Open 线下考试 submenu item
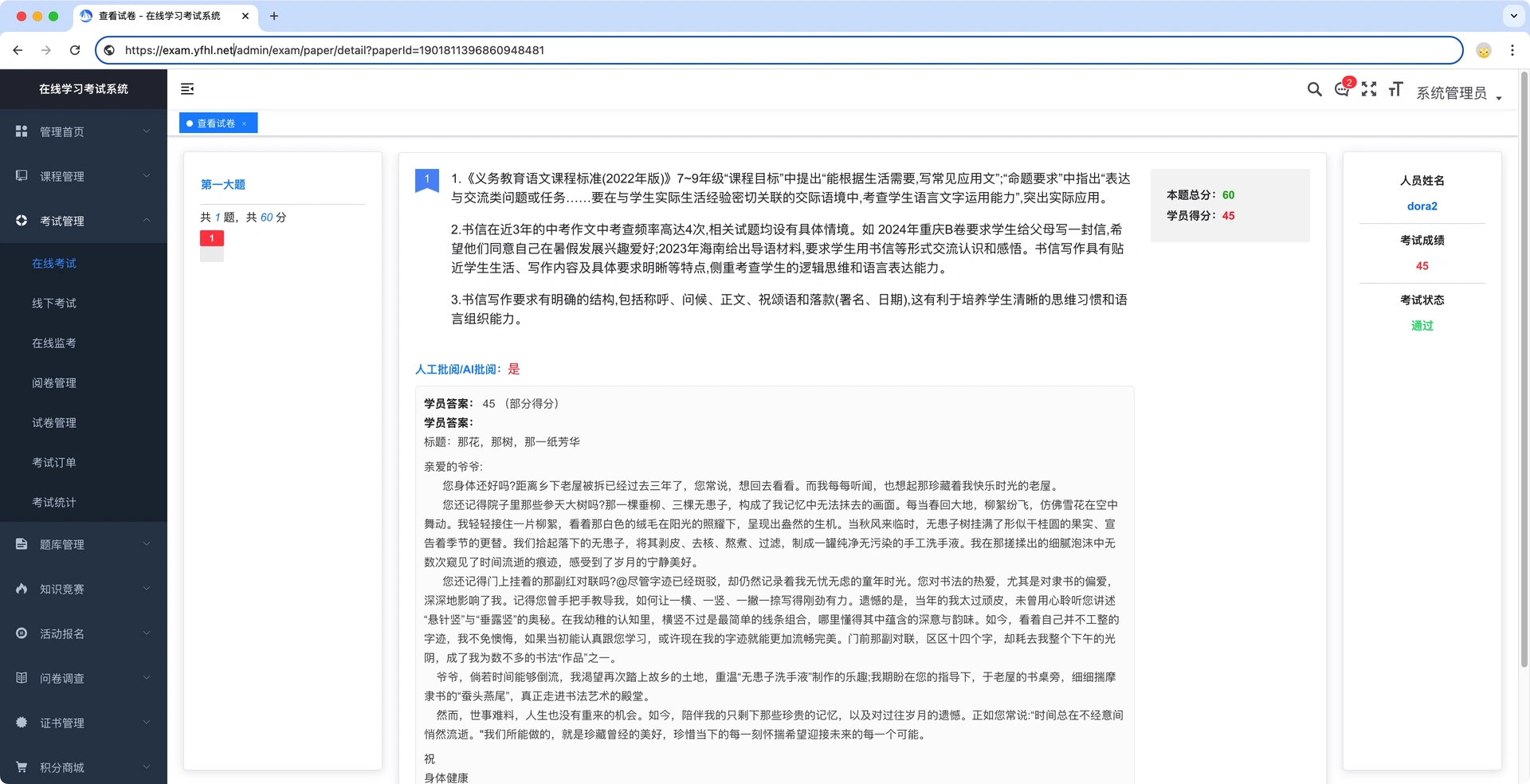The image size is (1530, 784). point(84,304)
